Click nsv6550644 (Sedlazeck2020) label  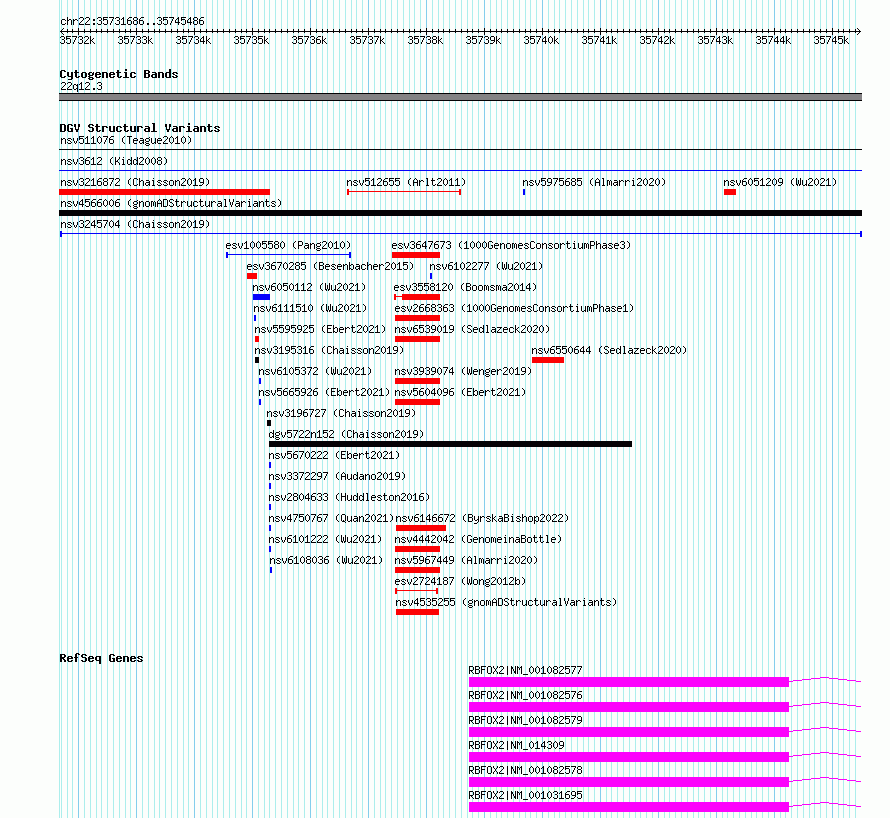pos(609,350)
